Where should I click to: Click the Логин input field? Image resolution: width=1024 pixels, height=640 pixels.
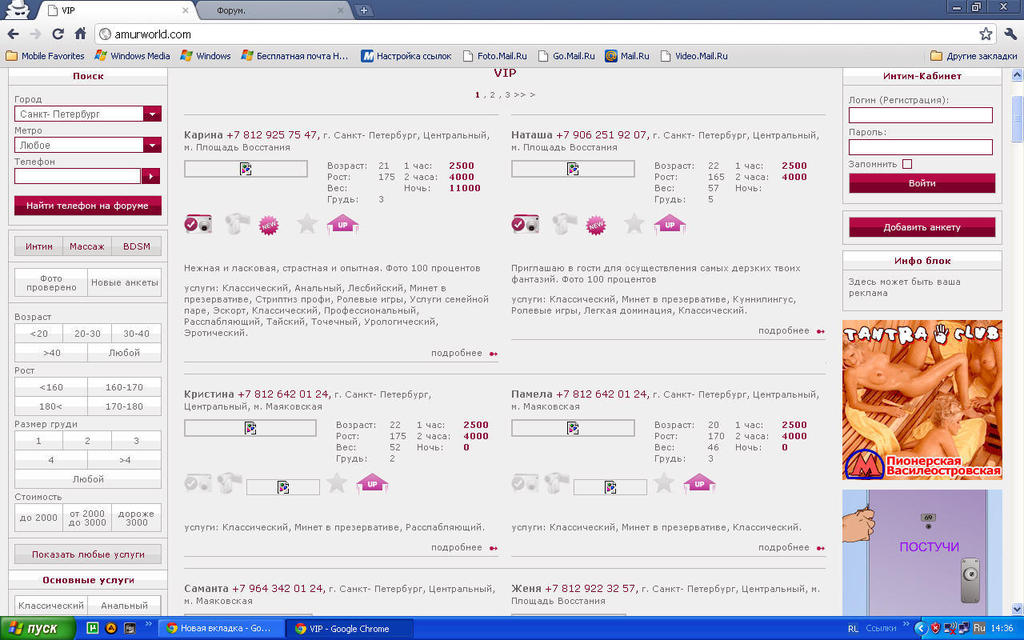click(920, 115)
